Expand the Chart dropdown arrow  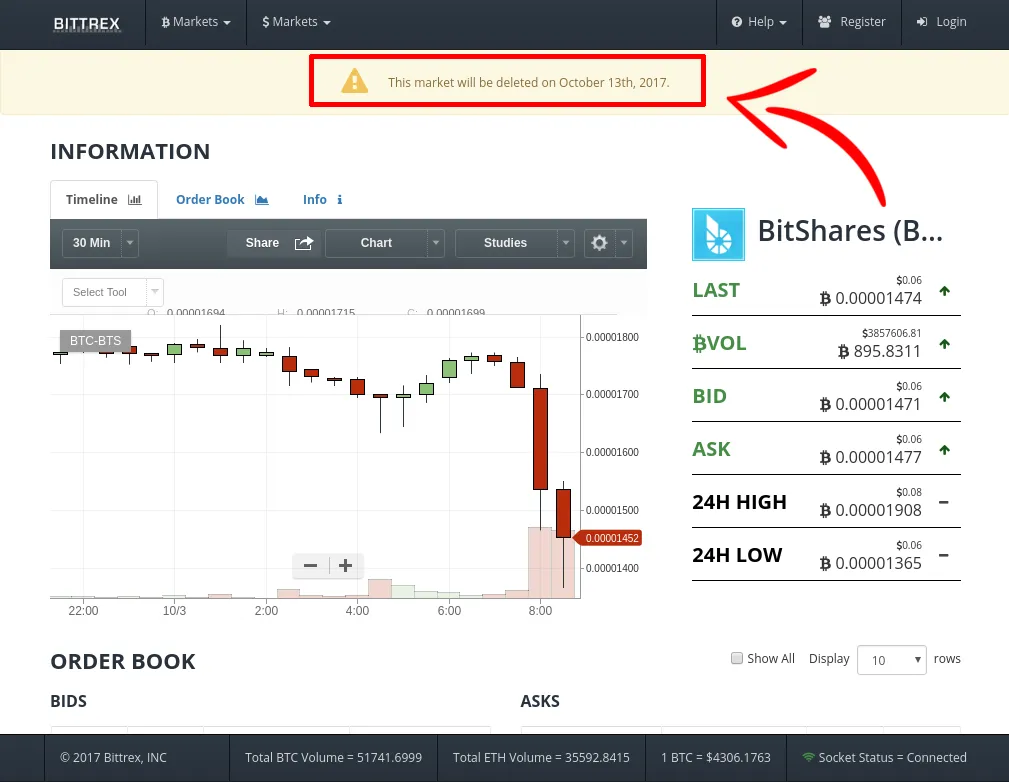(x=436, y=243)
